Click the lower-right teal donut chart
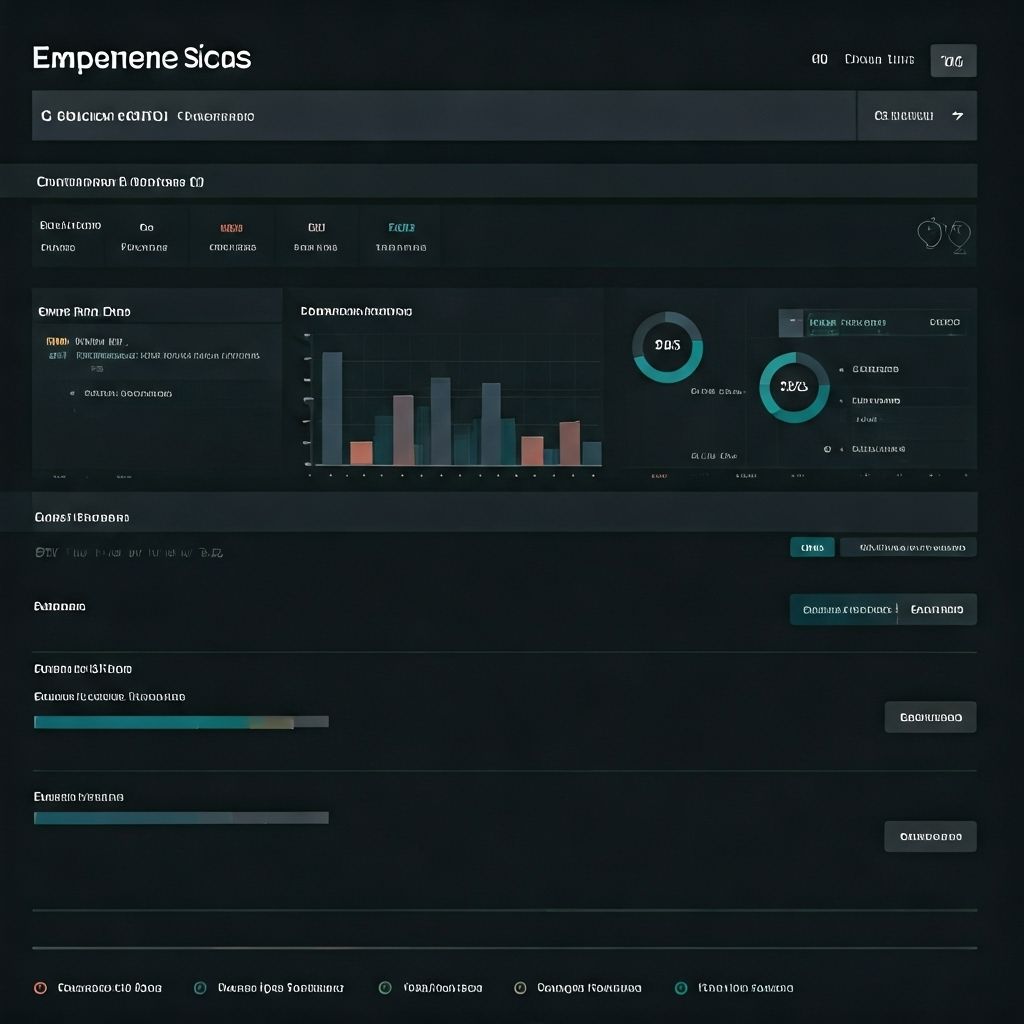The width and height of the screenshot is (1024, 1024). tap(794, 387)
